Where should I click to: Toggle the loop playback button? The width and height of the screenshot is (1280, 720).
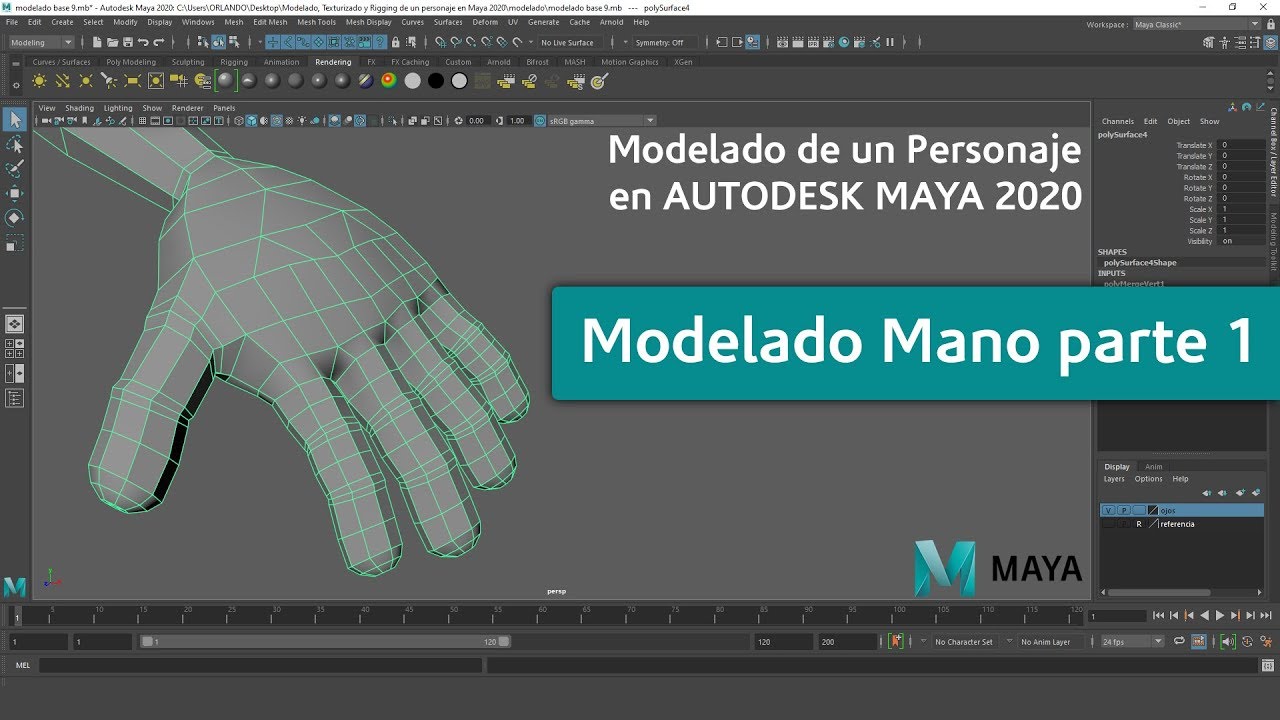point(1179,641)
